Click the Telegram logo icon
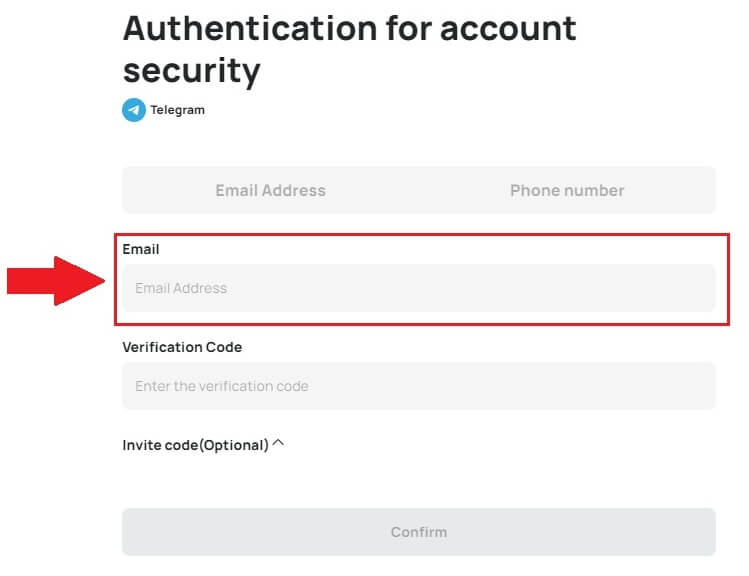The height and width of the screenshot is (576, 749). coord(134,110)
